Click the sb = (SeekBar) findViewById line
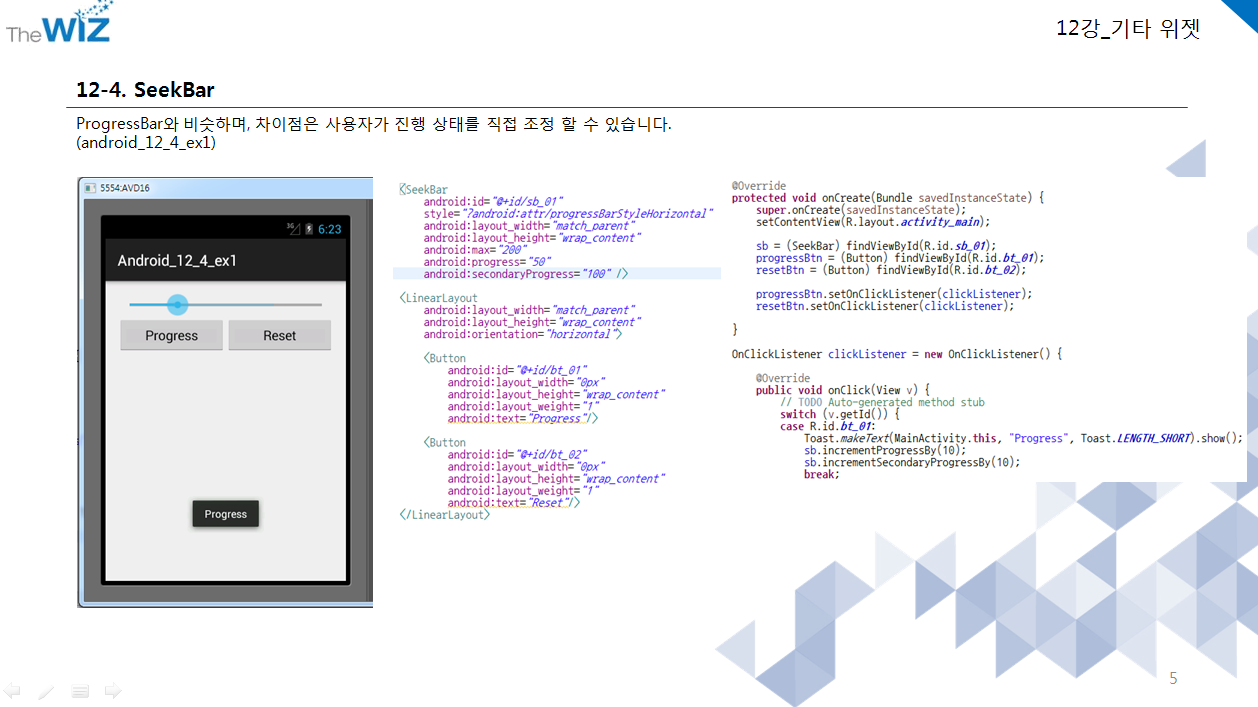1258x707 pixels. 876,246
